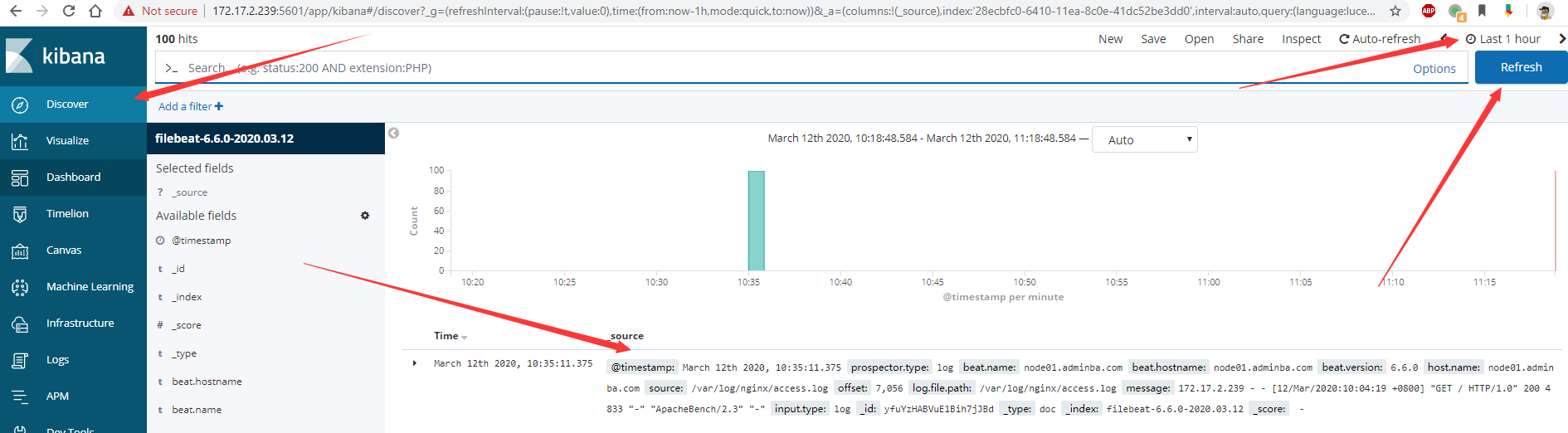Expand the first log document row
The height and width of the screenshot is (433, 1568).
(x=415, y=363)
